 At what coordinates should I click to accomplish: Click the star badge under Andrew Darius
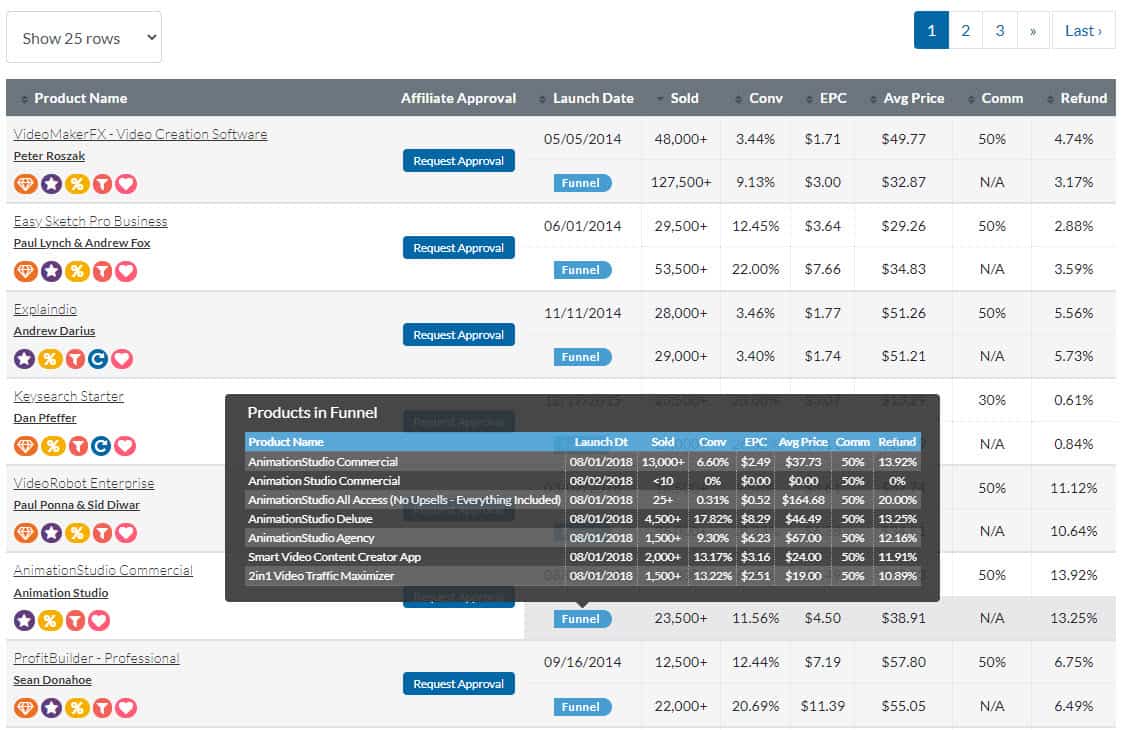click(24, 359)
